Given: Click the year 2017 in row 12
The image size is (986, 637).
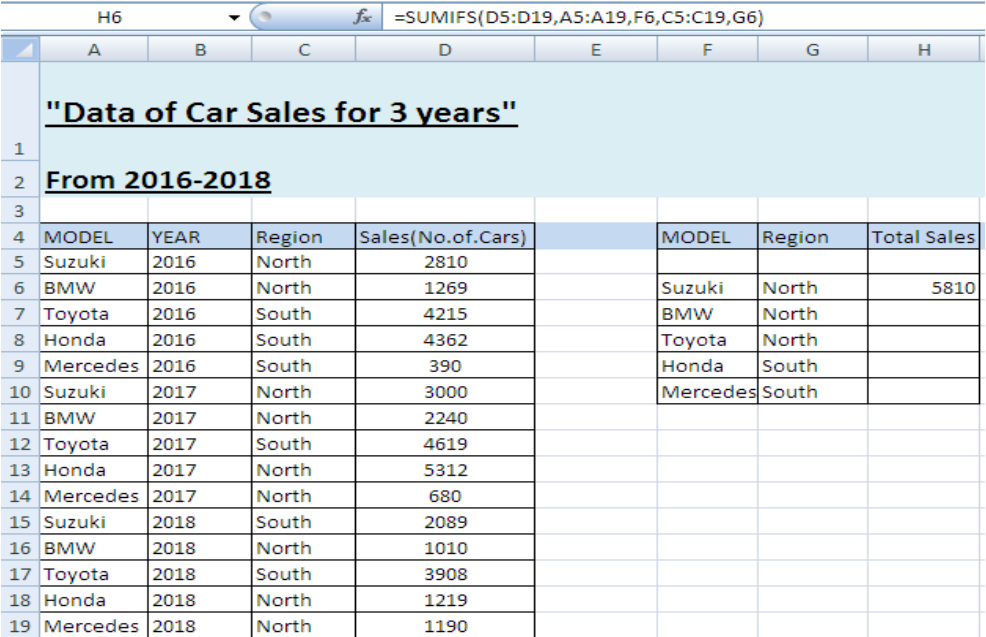Looking at the screenshot, I should 200,445.
